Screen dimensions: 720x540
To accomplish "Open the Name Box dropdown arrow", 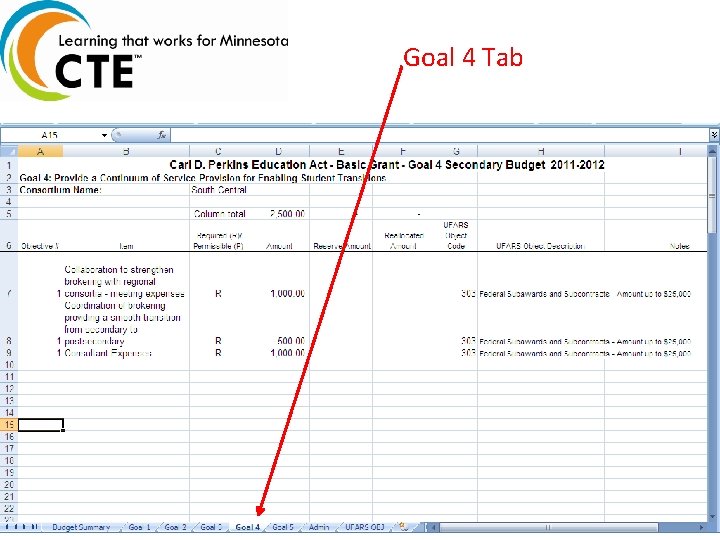I will click(104, 135).
